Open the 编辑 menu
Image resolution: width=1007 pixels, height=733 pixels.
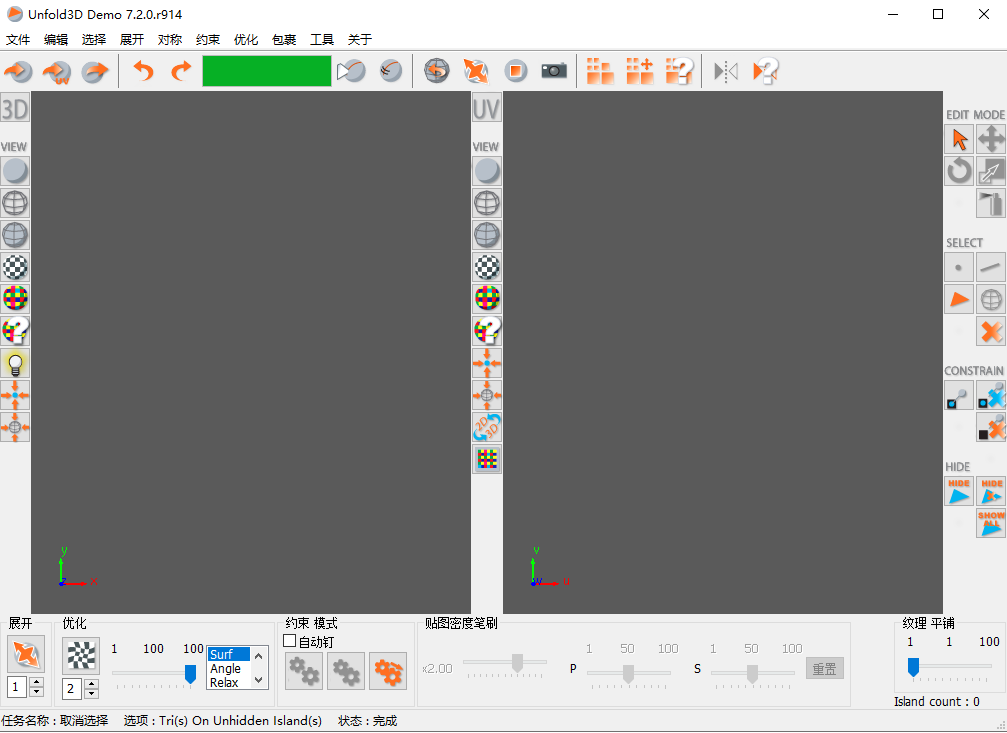(x=56, y=40)
